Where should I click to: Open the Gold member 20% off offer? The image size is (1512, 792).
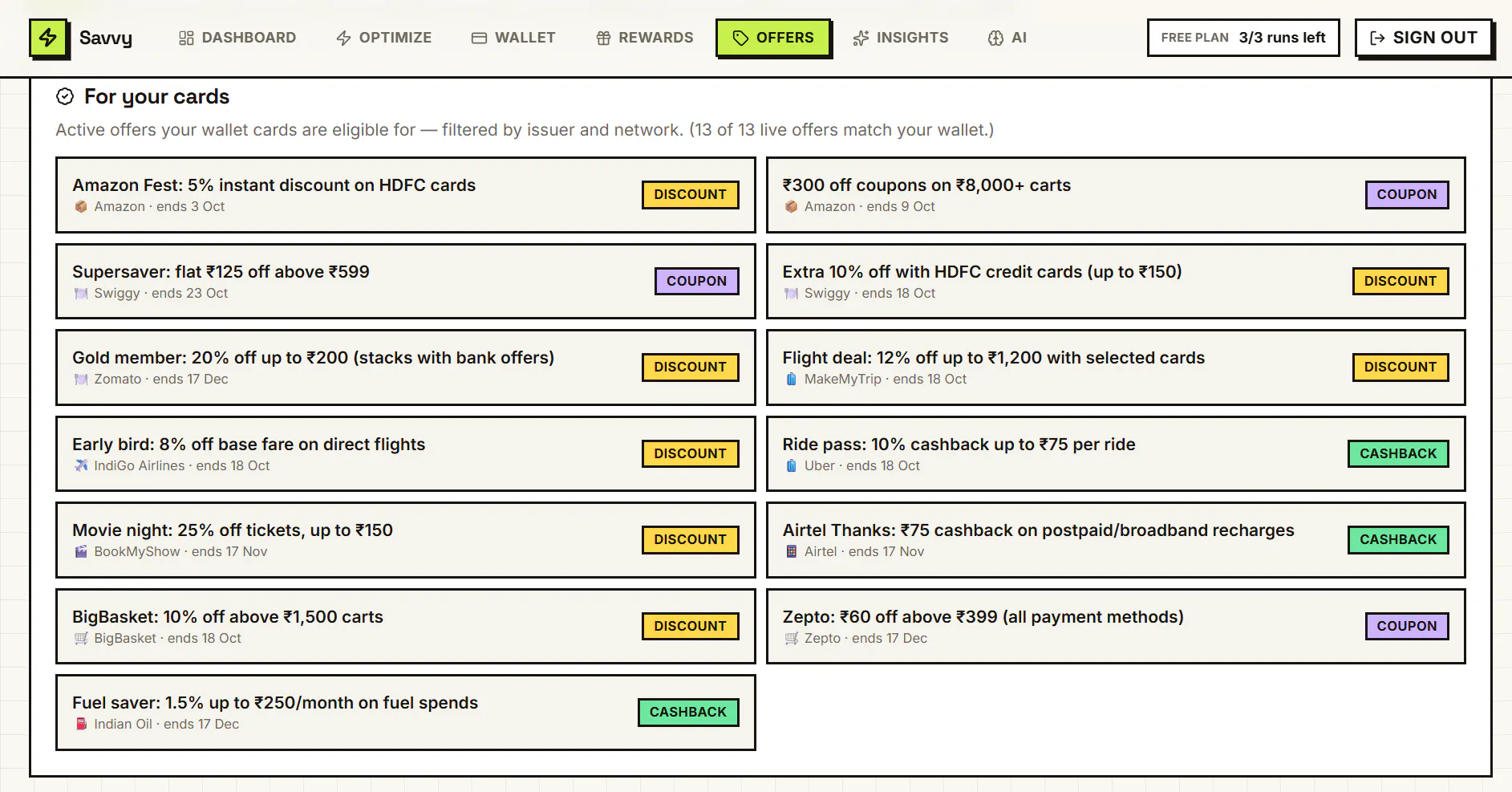(x=406, y=368)
